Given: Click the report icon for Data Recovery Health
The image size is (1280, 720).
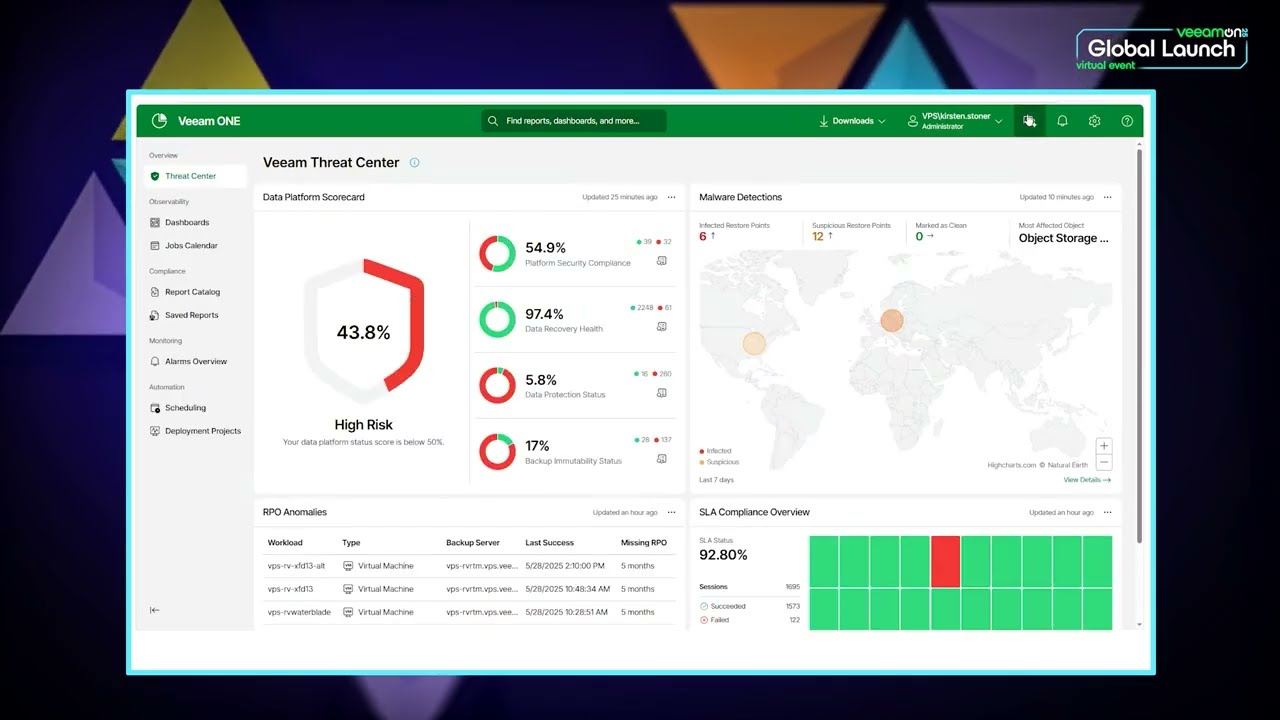Looking at the screenshot, I should click(x=662, y=326).
